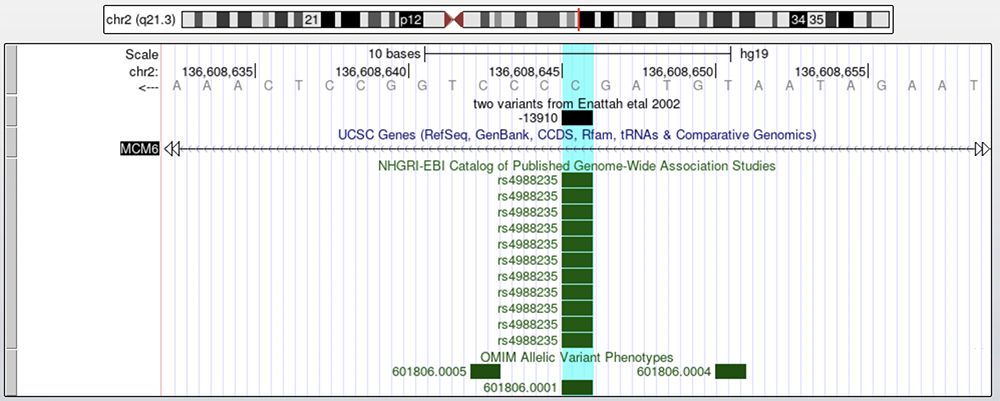The image size is (1000, 401).
Task: Open the 601806.0005 OMIM variant block
Action: (x=485, y=372)
